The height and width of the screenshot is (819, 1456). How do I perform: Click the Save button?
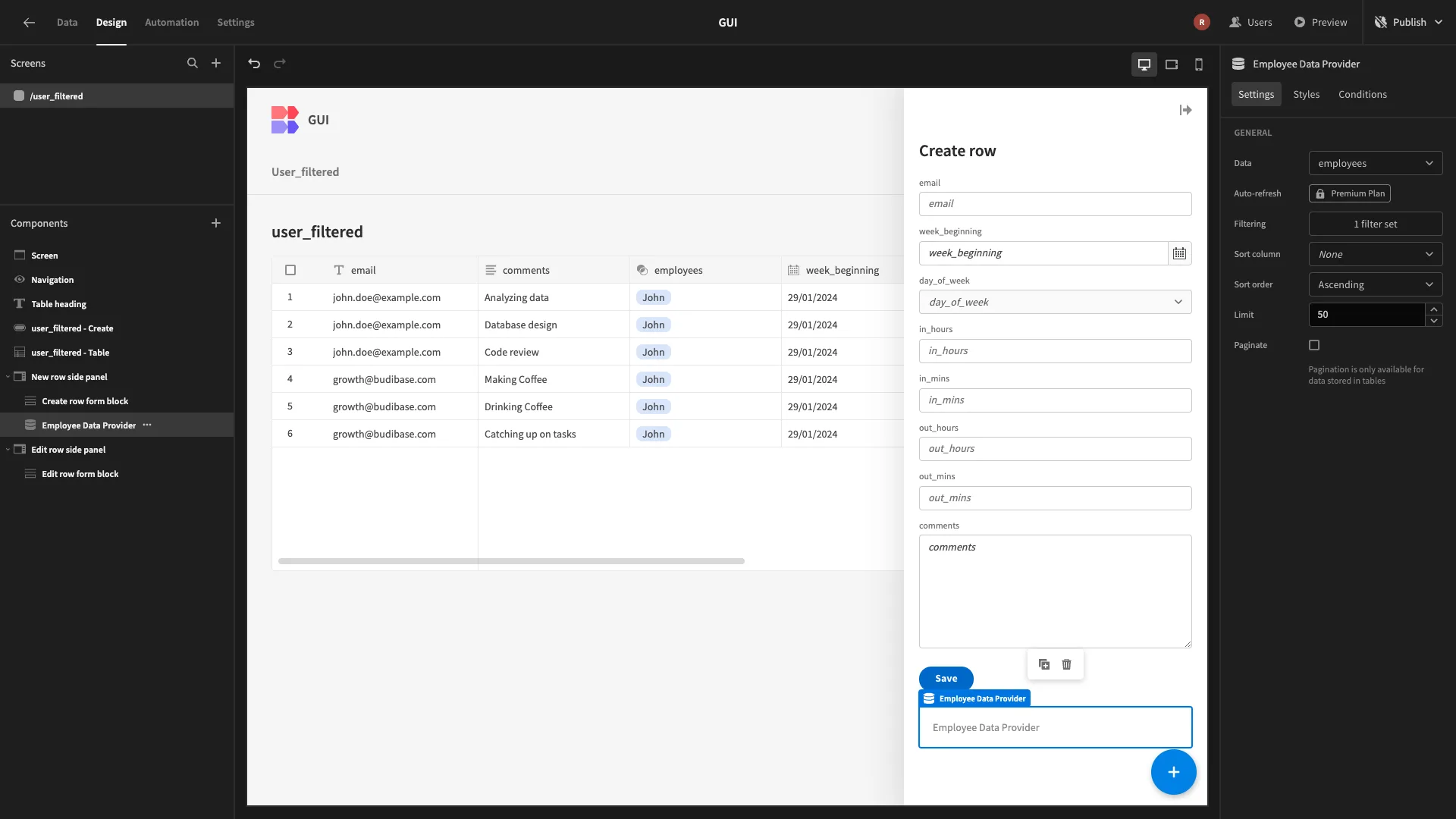tap(946, 678)
